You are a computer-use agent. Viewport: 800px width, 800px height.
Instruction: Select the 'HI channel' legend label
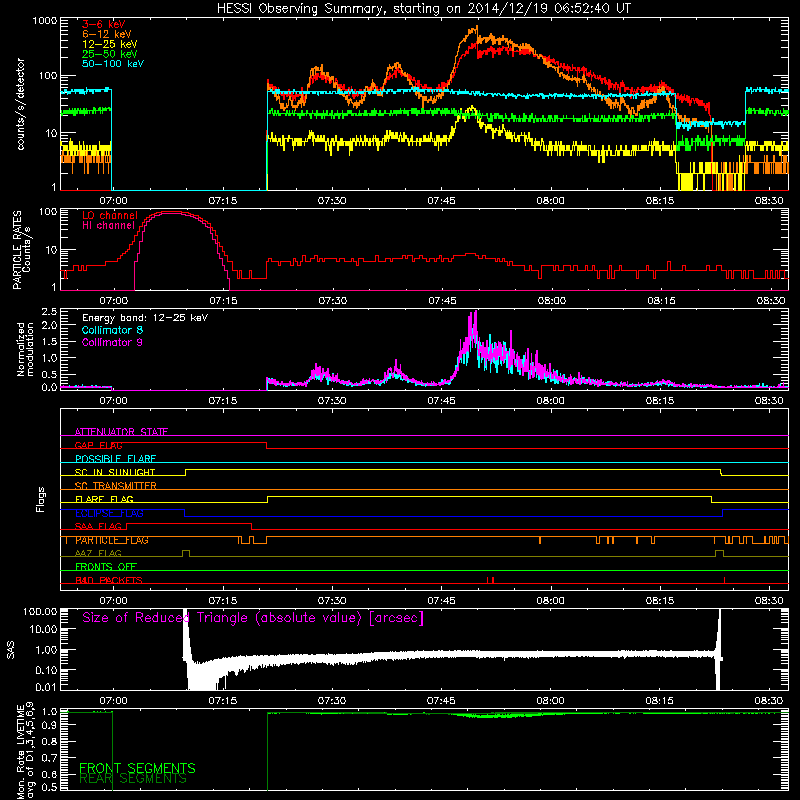pos(108,226)
